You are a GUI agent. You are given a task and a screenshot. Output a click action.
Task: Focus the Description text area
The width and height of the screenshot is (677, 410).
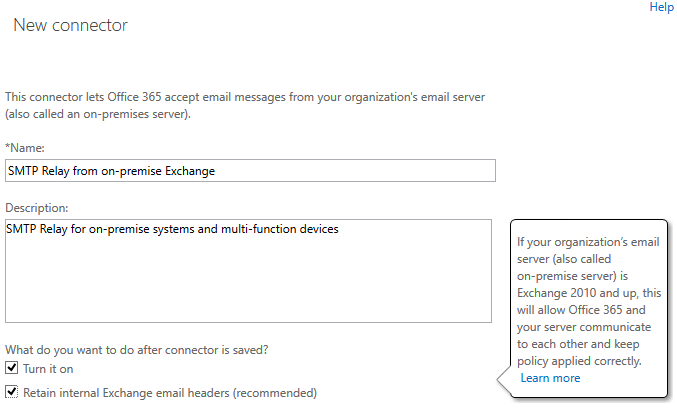(248, 270)
